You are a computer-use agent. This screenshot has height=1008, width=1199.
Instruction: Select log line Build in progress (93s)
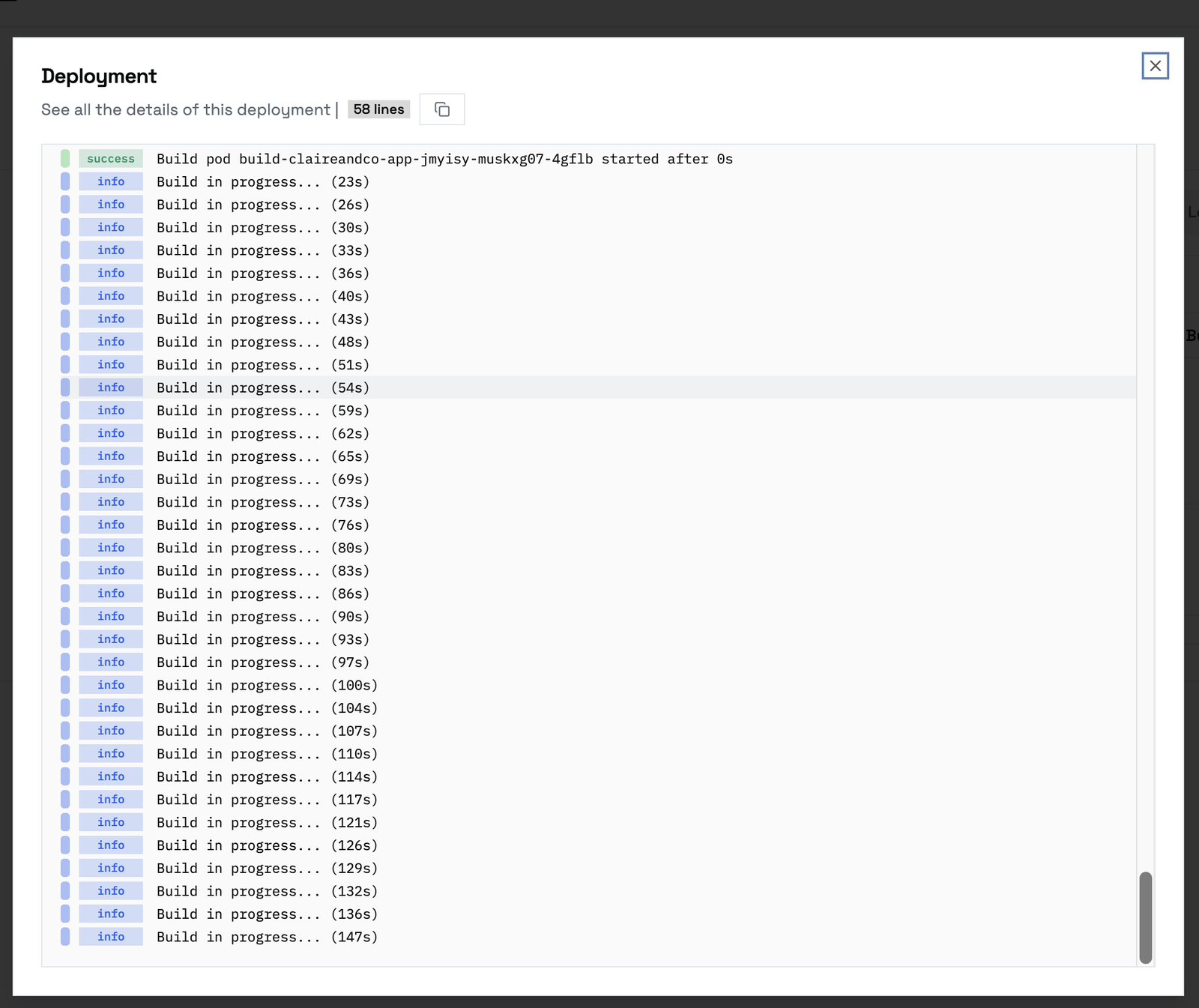coord(589,639)
